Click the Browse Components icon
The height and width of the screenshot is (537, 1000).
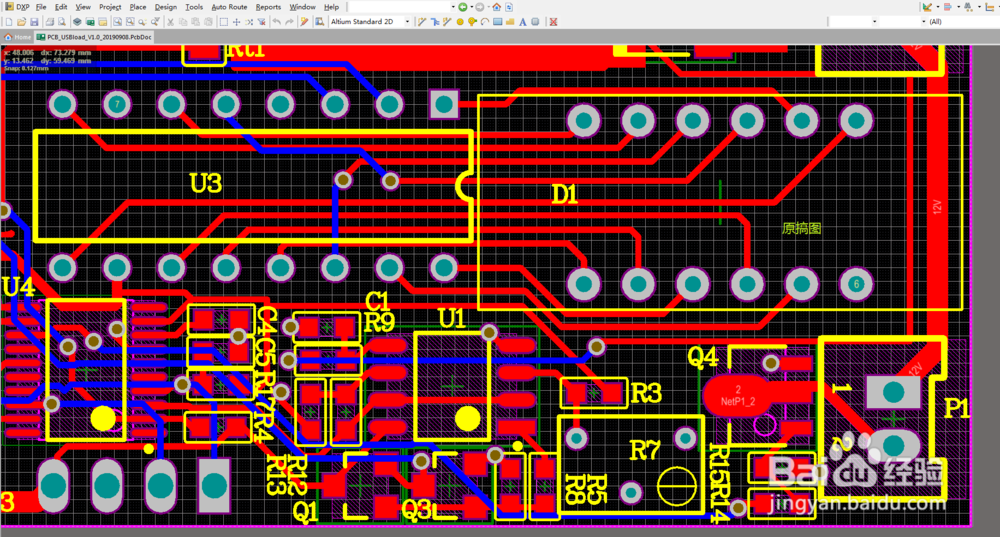coord(320,22)
